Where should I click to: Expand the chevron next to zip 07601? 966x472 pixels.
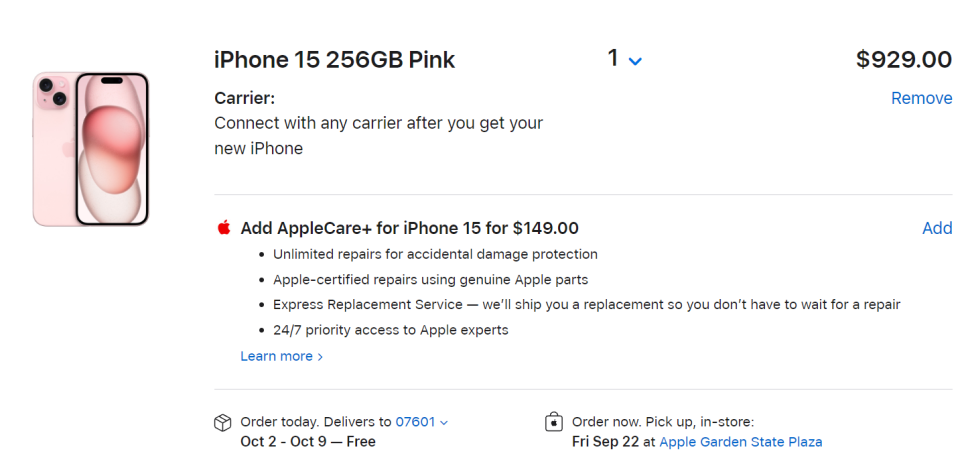coord(444,423)
